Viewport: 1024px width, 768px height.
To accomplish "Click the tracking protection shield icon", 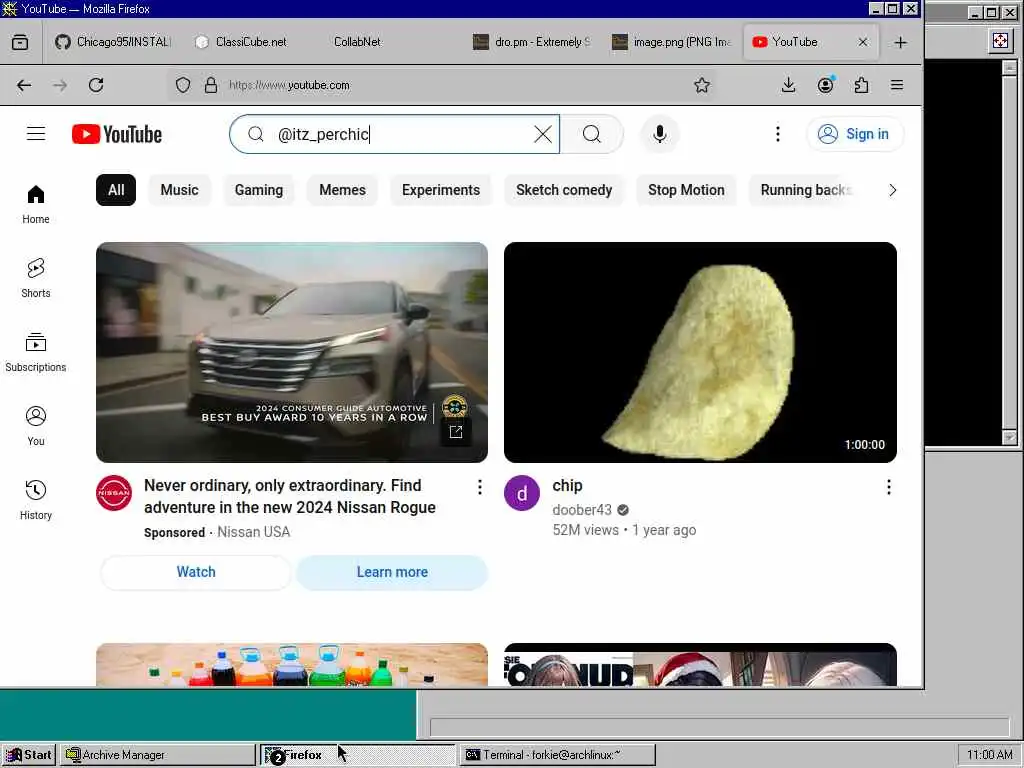I will (183, 85).
